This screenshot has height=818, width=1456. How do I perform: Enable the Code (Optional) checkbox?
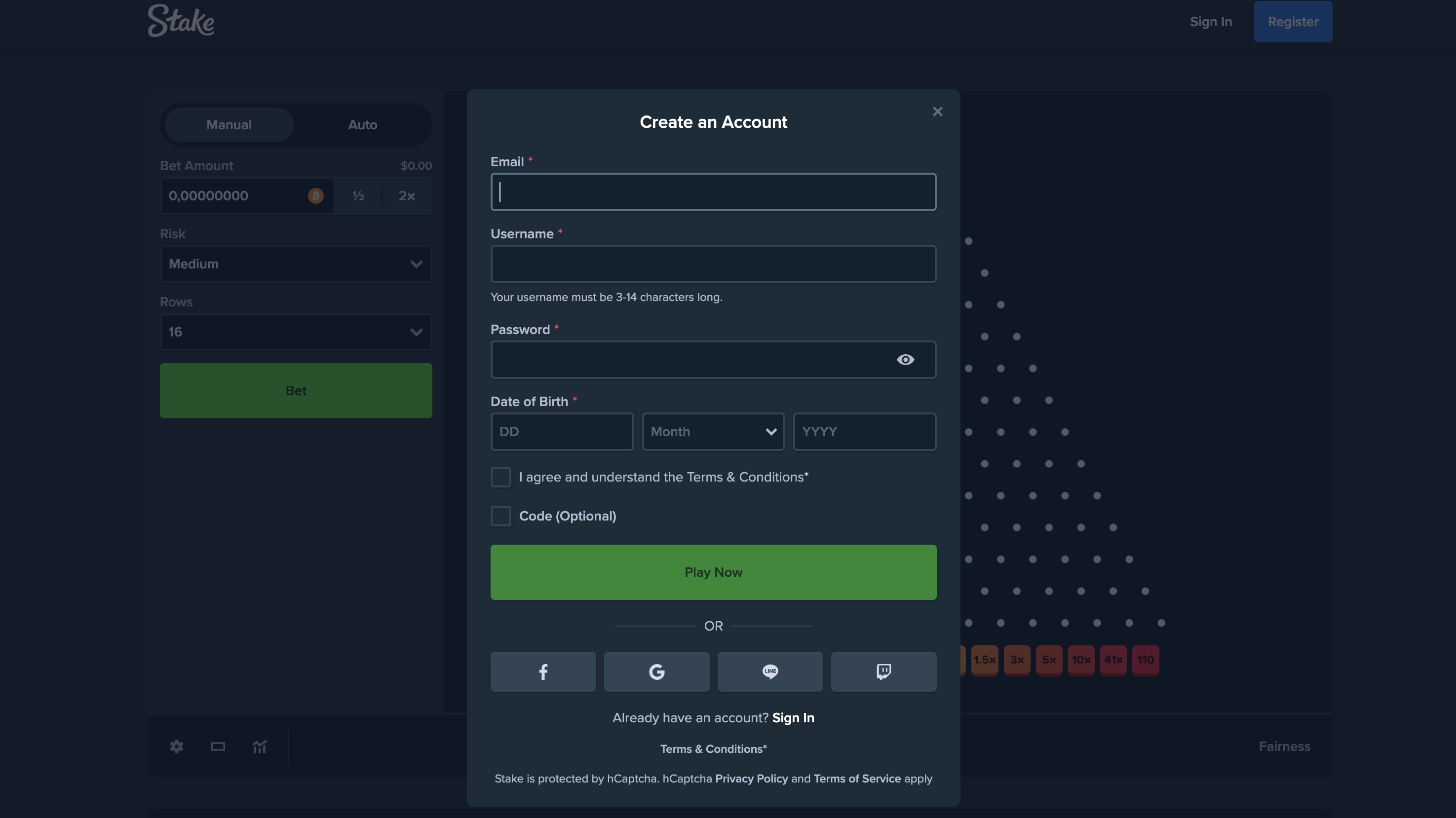point(500,516)
